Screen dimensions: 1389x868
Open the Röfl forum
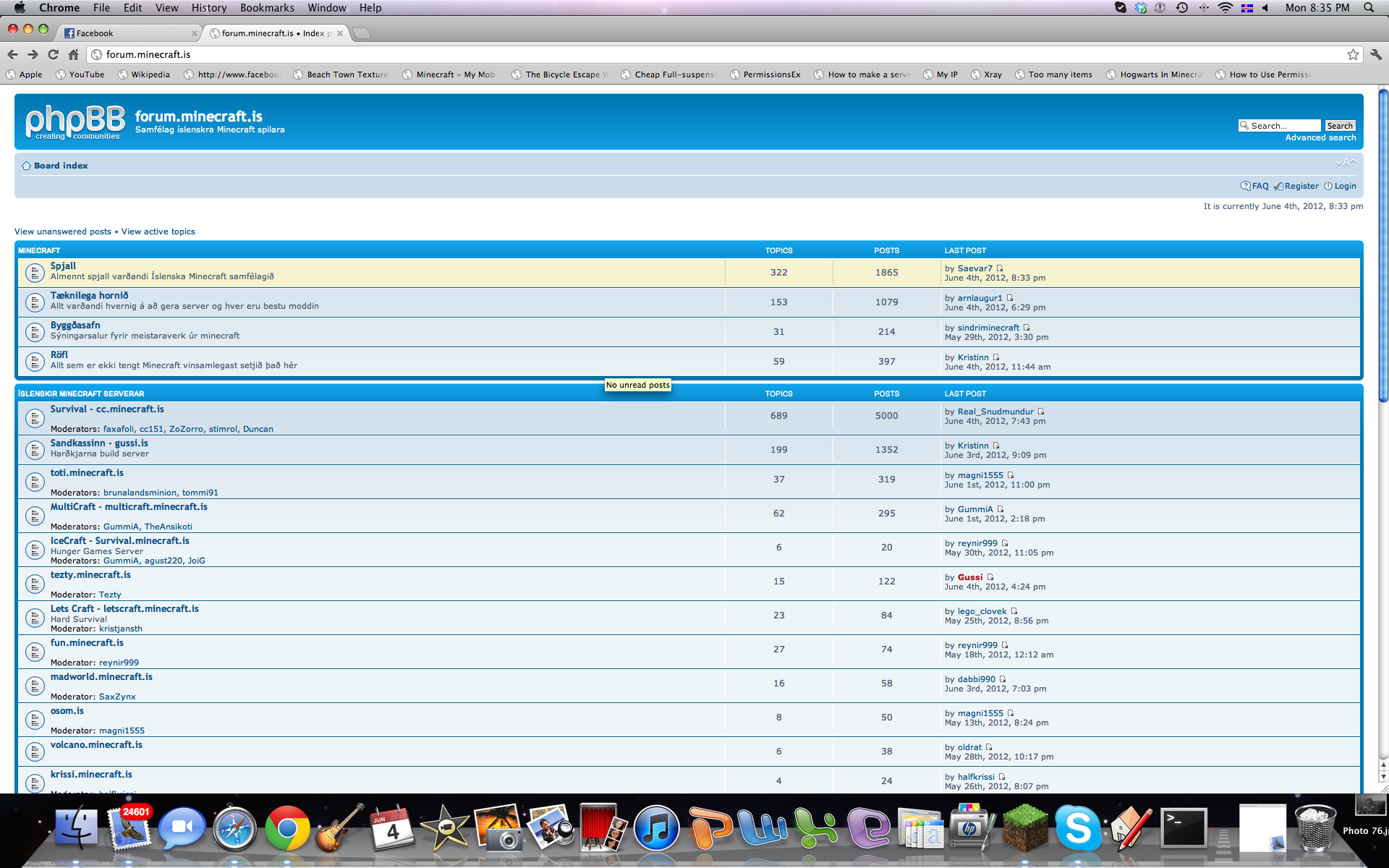tap(59, 355)
